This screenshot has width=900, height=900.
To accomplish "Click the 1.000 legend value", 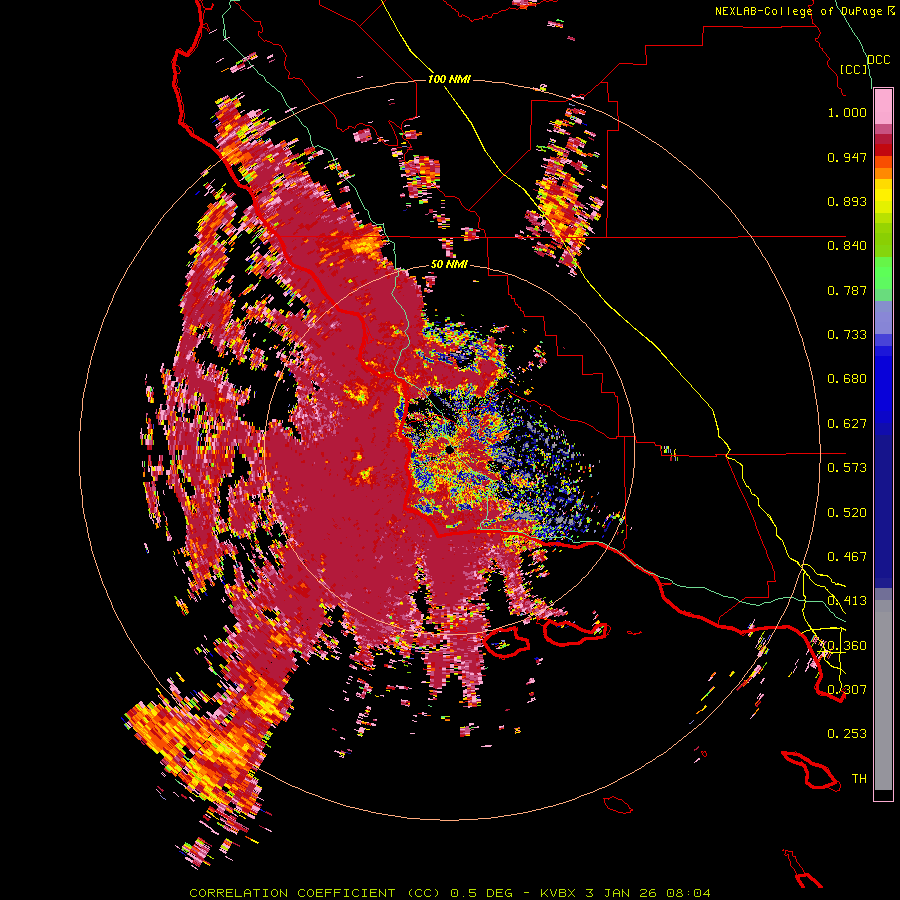I will (847, 112).
